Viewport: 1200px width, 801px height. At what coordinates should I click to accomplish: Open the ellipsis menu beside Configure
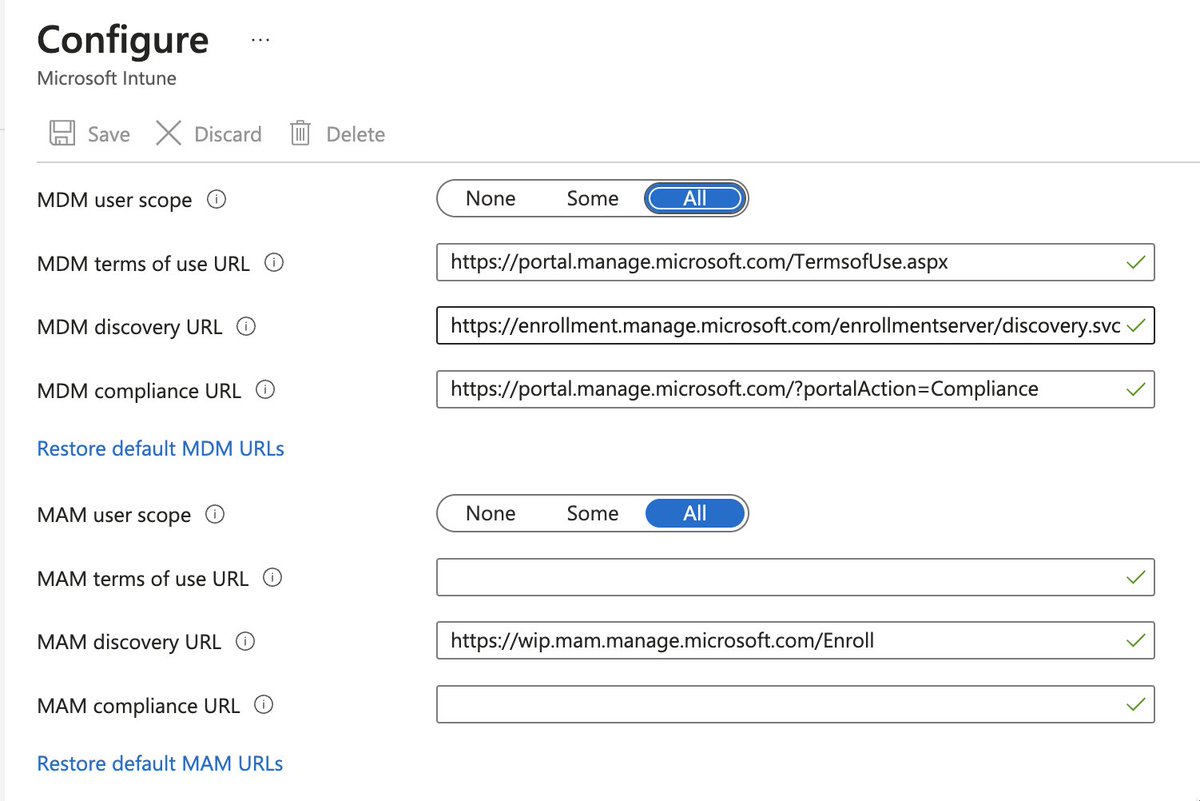(260, 40)
